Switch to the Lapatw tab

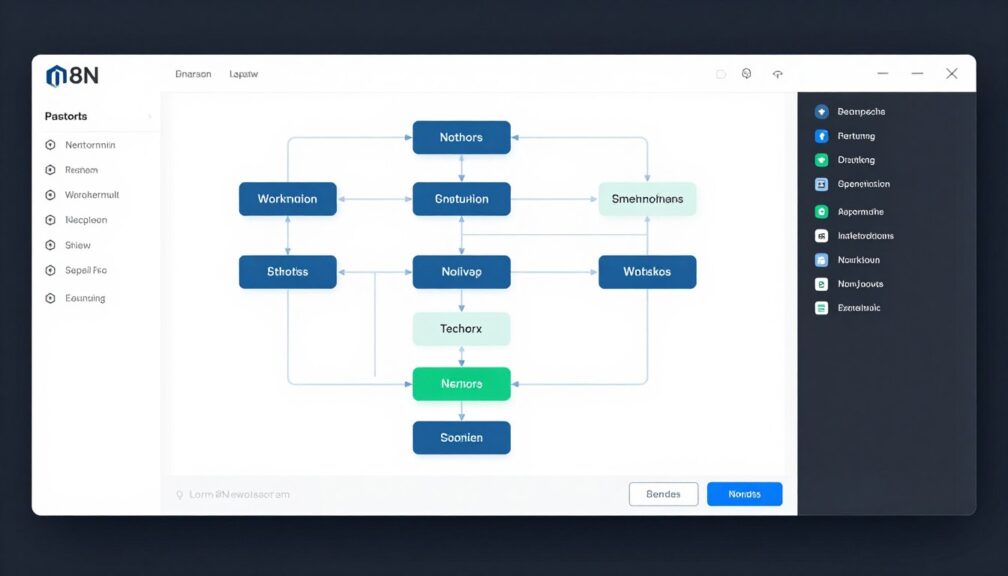pos(244,73)
